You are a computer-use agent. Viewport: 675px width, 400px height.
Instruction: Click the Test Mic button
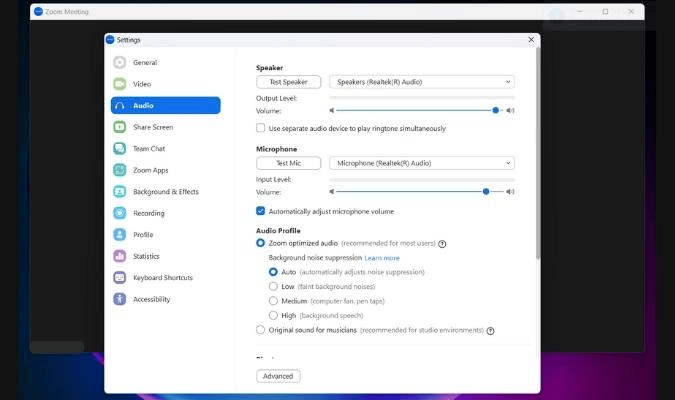pyautogui.click(x=288, y=163)
